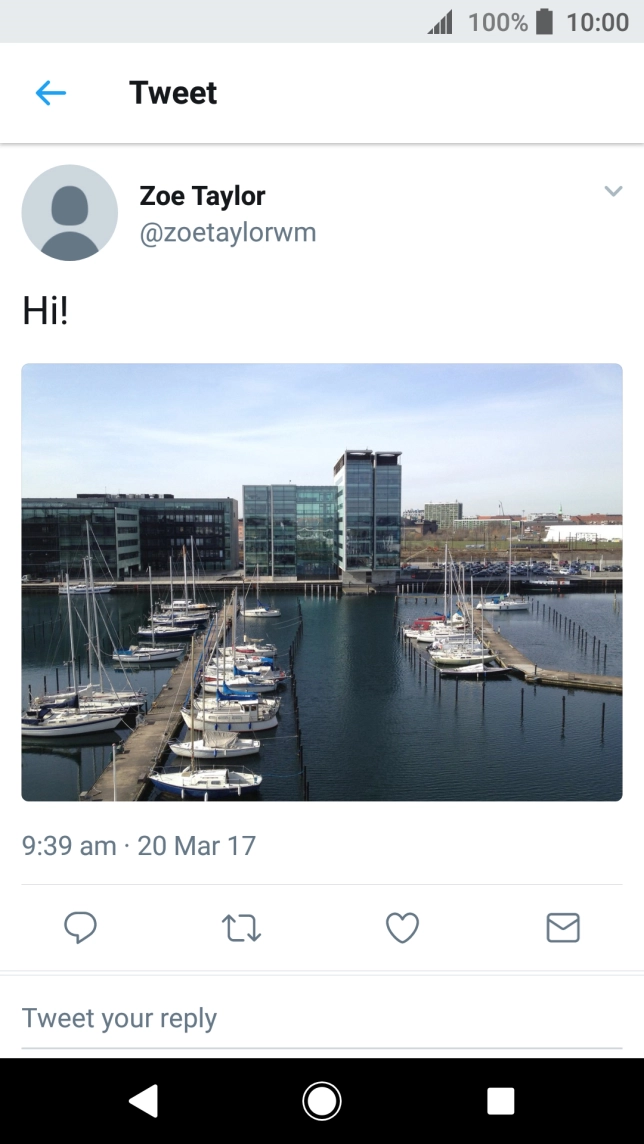Tap the battery status icon
This screenshot has height=1144, width=644.
click(545, 22)
